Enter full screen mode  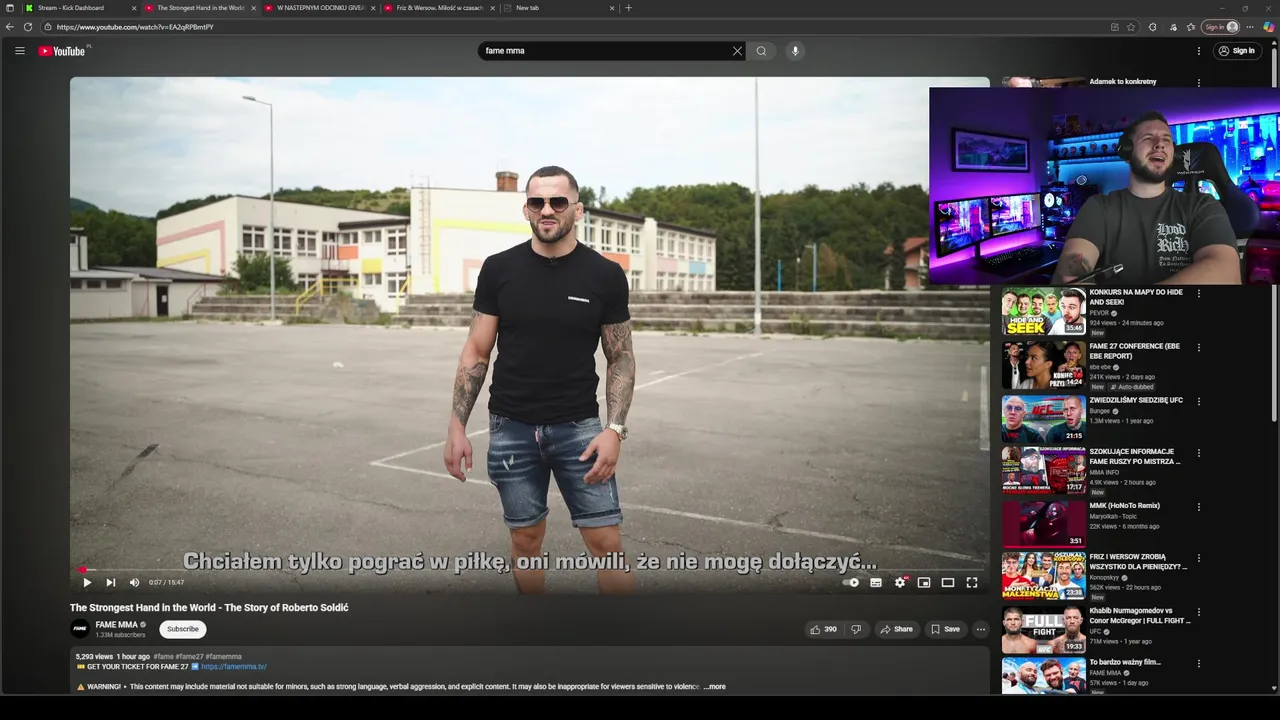pos(972,582)
